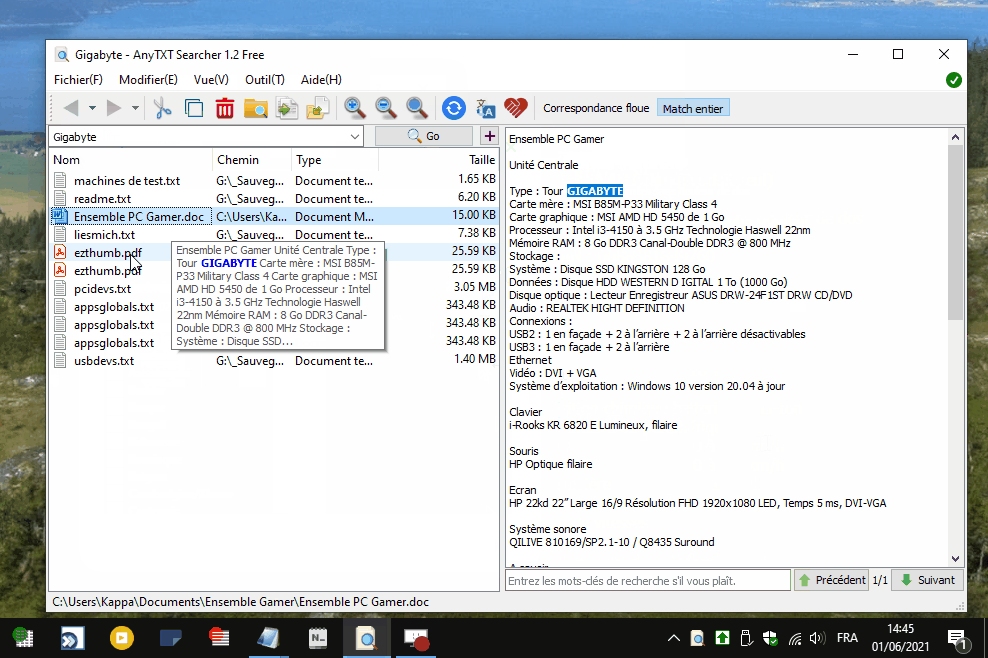Open the back history dropdown arrow

click(92, 108)
